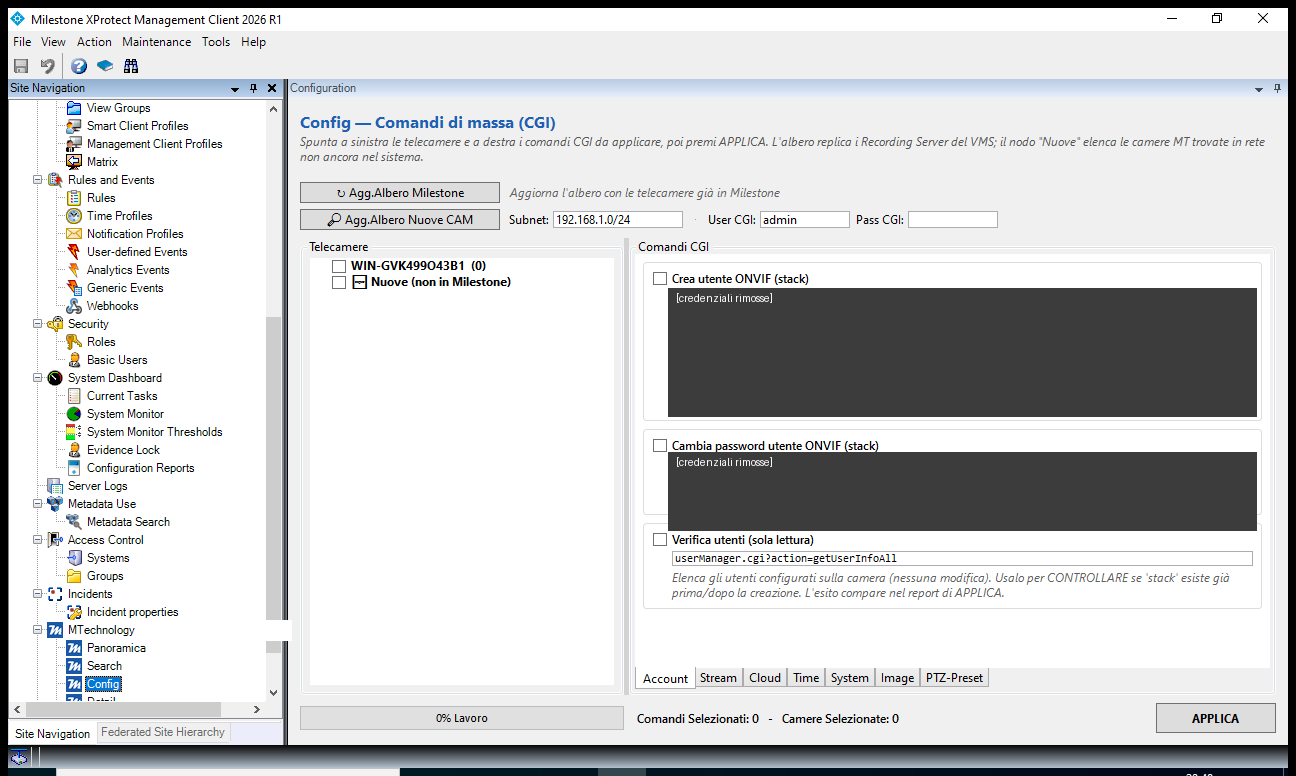Click the Current Tasks icon
This screenshot has height=776, width=1296.
(x=74, y=396)
